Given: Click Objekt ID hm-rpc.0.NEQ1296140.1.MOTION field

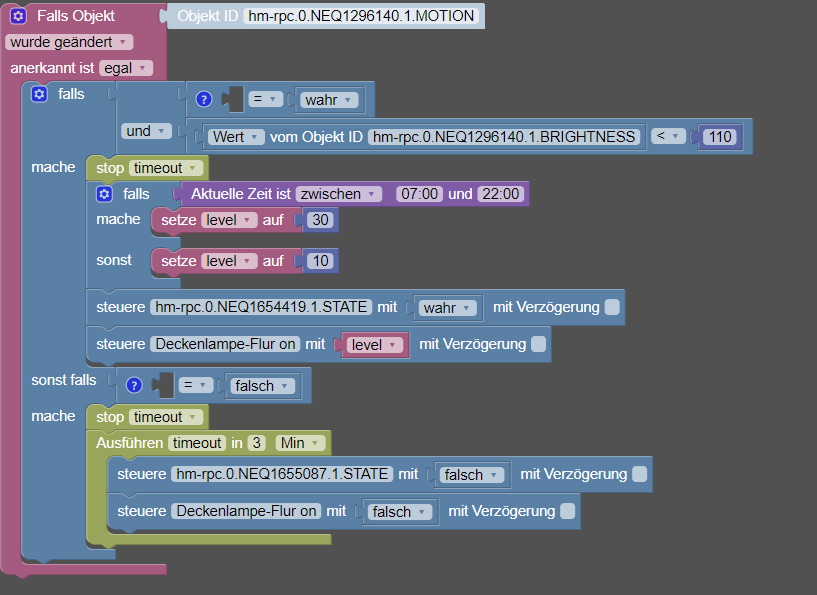Looking at the screenshot, I should point(361,16).
